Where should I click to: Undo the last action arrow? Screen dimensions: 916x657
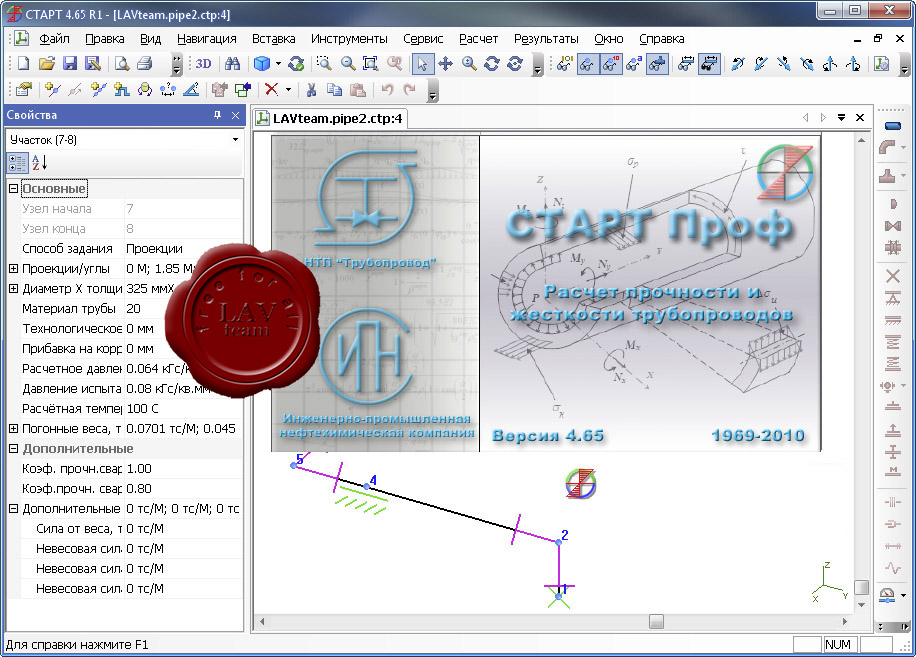(x=387, y=89)
